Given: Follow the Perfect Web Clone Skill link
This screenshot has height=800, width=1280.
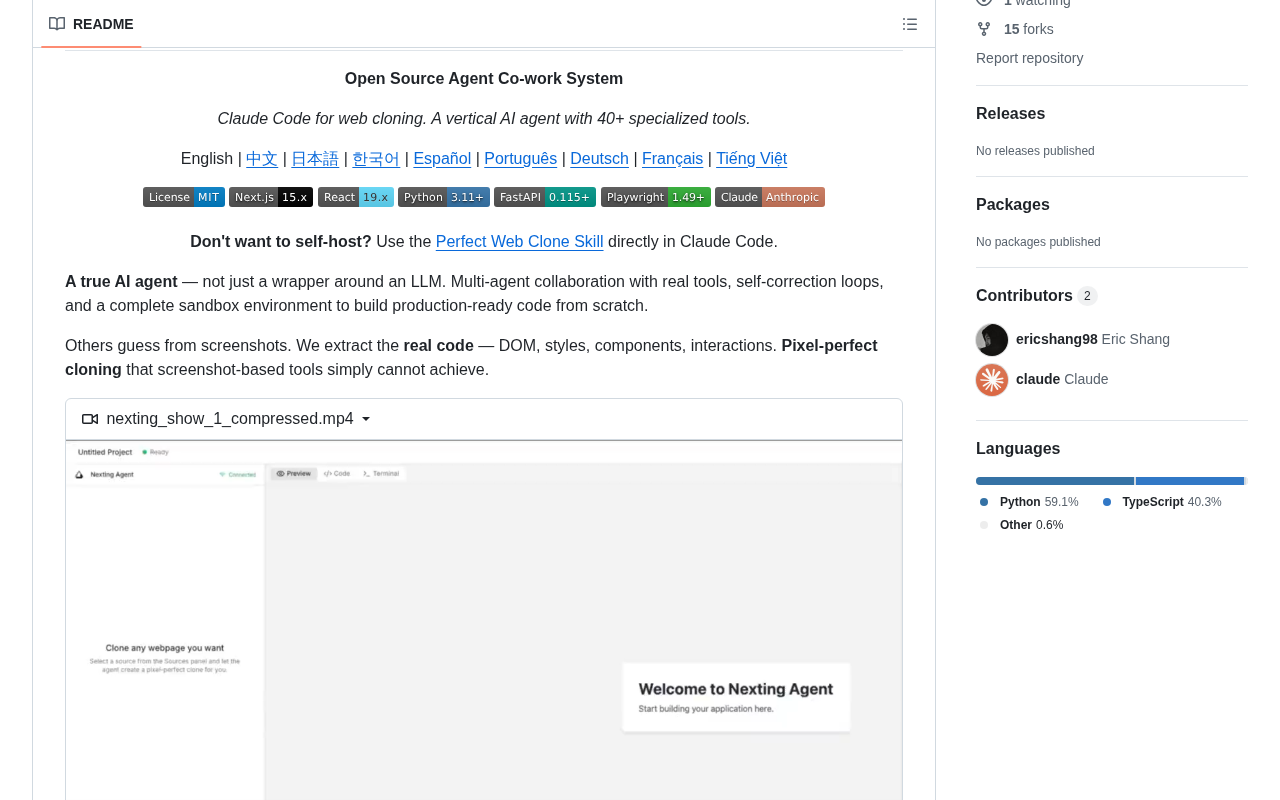Looking at the screenshot, I should click(520, 242).
